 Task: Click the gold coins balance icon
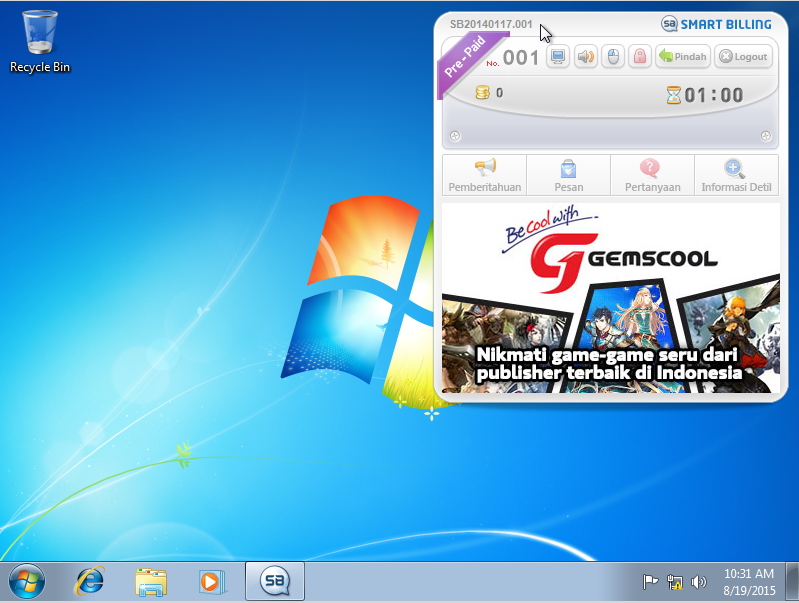click(483, 92)
